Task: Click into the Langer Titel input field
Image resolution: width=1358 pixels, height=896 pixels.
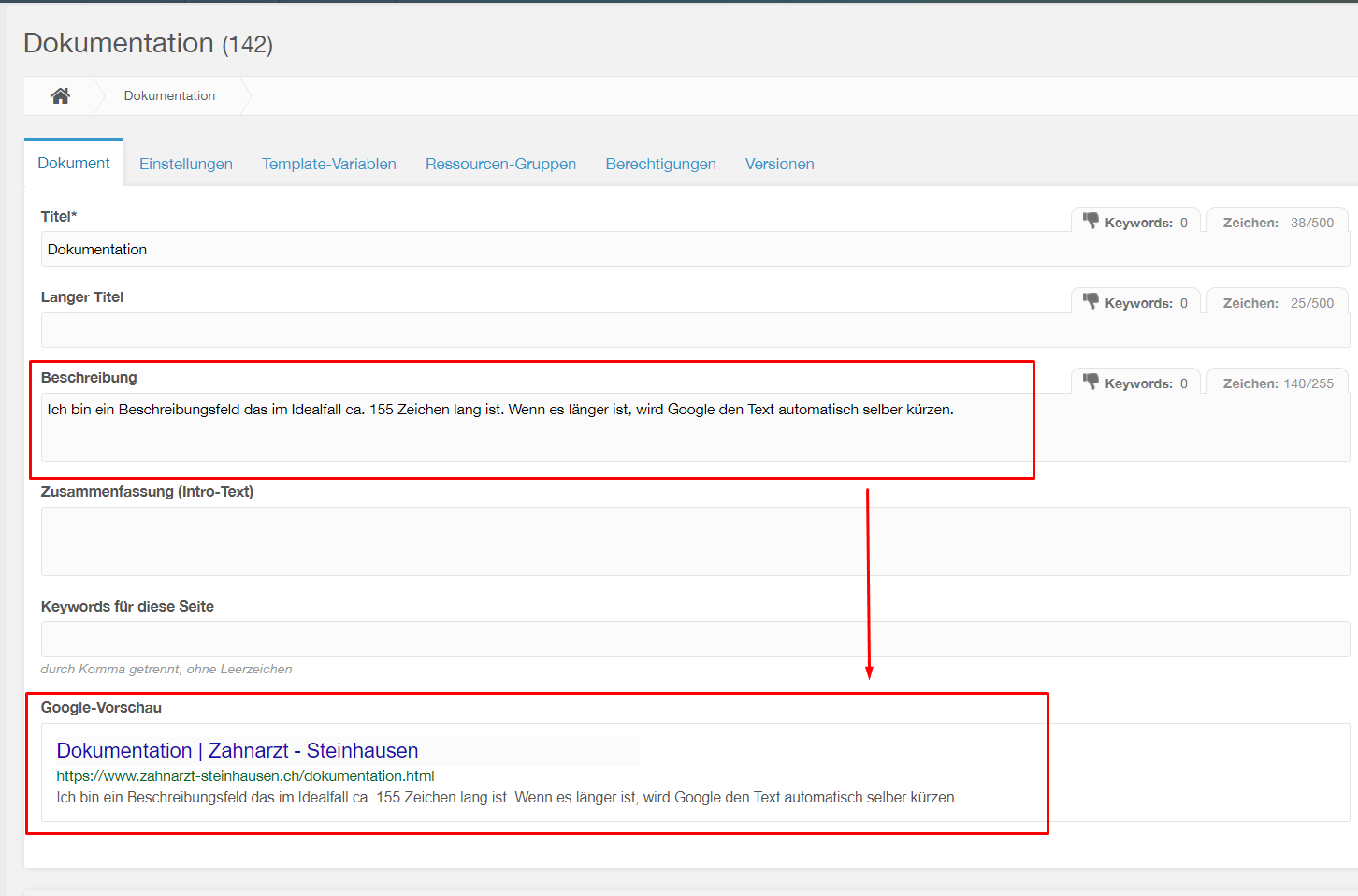Action: pos(695,330)
